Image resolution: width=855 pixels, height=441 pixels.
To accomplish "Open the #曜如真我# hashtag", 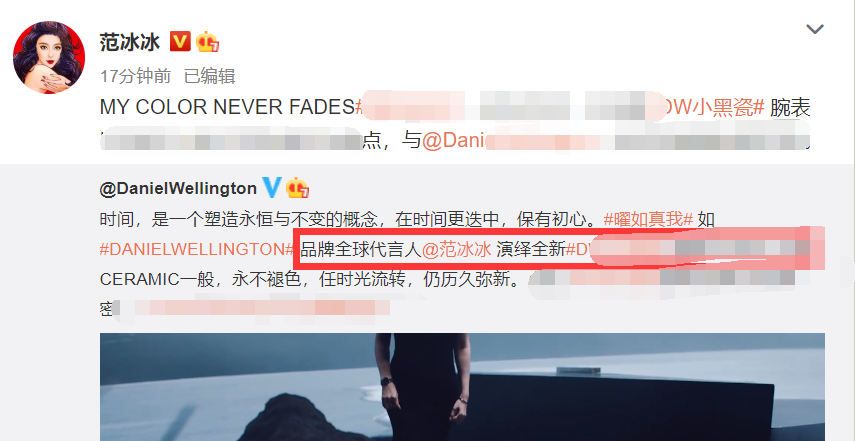I will 648,220.
